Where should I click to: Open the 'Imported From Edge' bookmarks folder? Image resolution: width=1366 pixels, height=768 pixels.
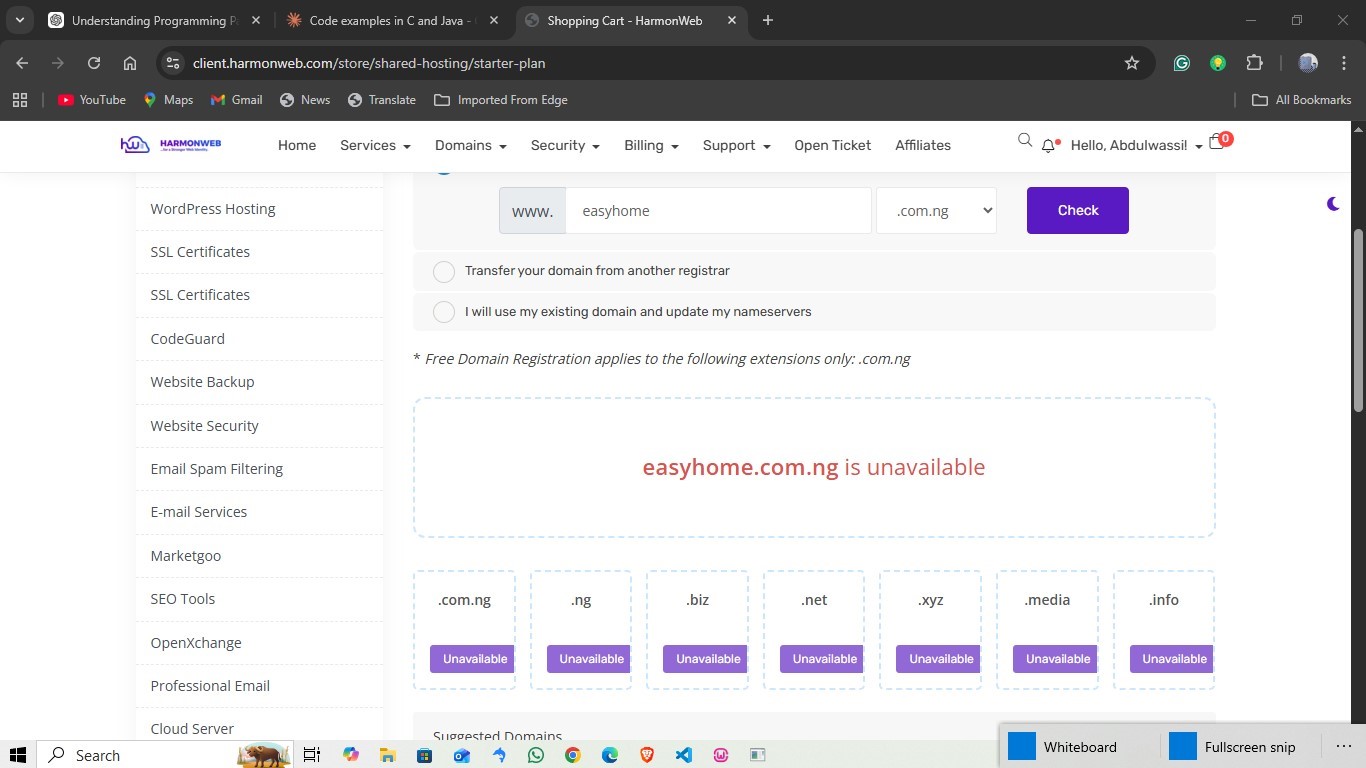coord(501,100)
